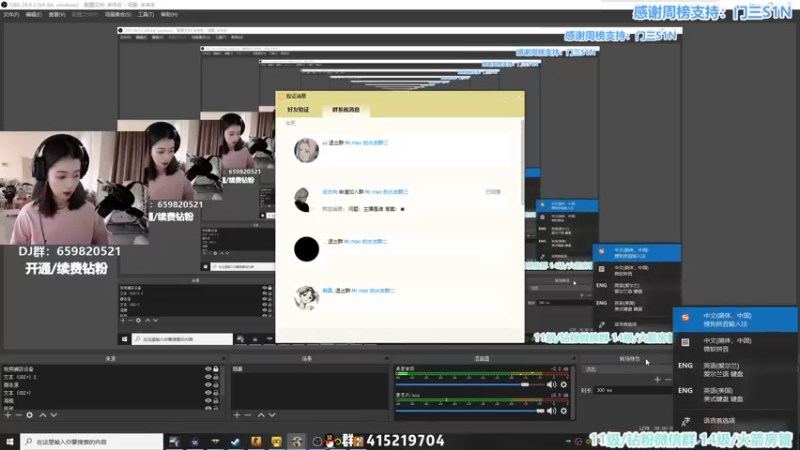This screenshot has height=450, width=800.
Task: Open the scene transition type dropdown
Action: pyautogui.click(x=627, y=369)
